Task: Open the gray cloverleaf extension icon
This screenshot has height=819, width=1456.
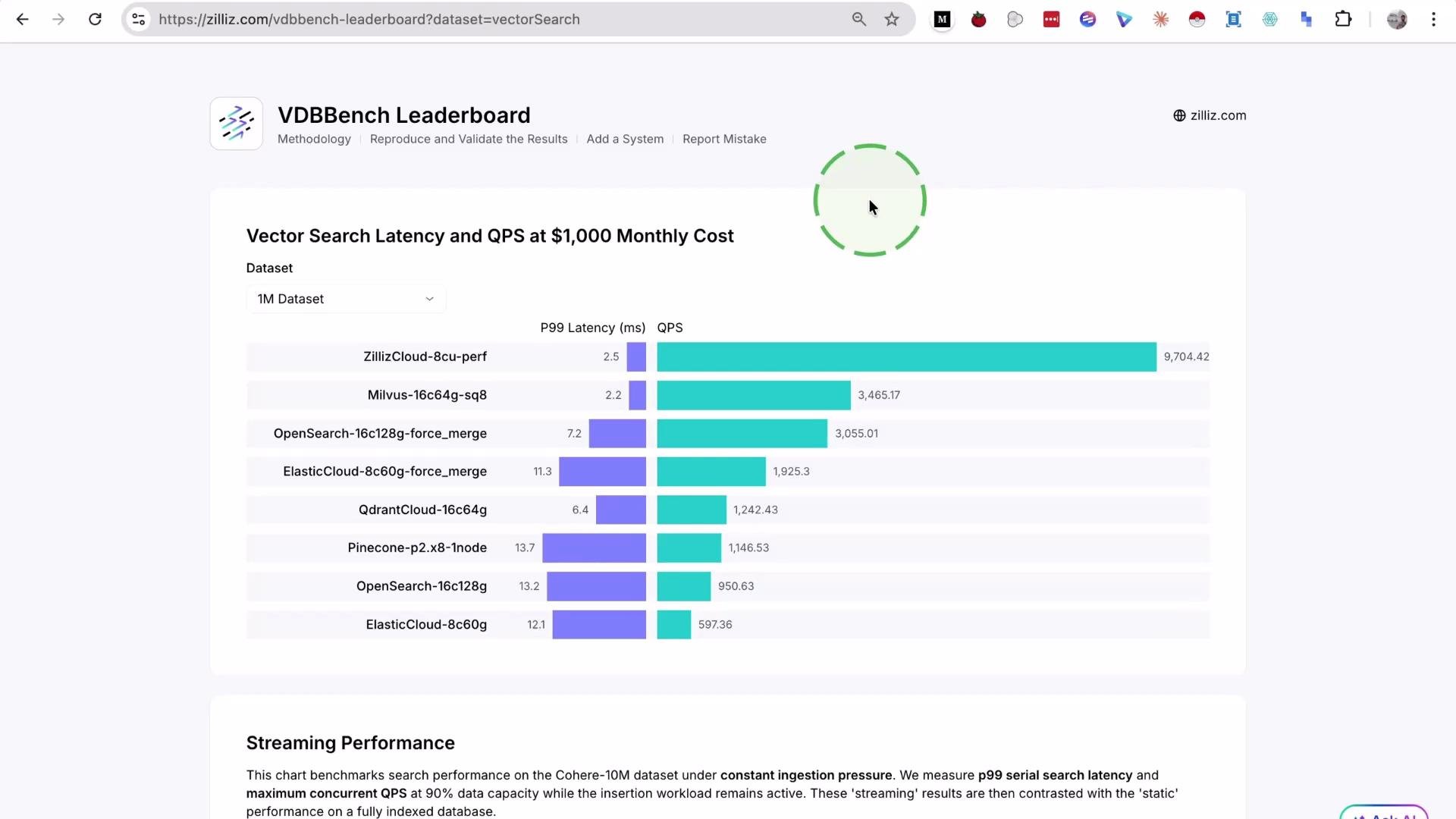Action: click(1015, 20)
